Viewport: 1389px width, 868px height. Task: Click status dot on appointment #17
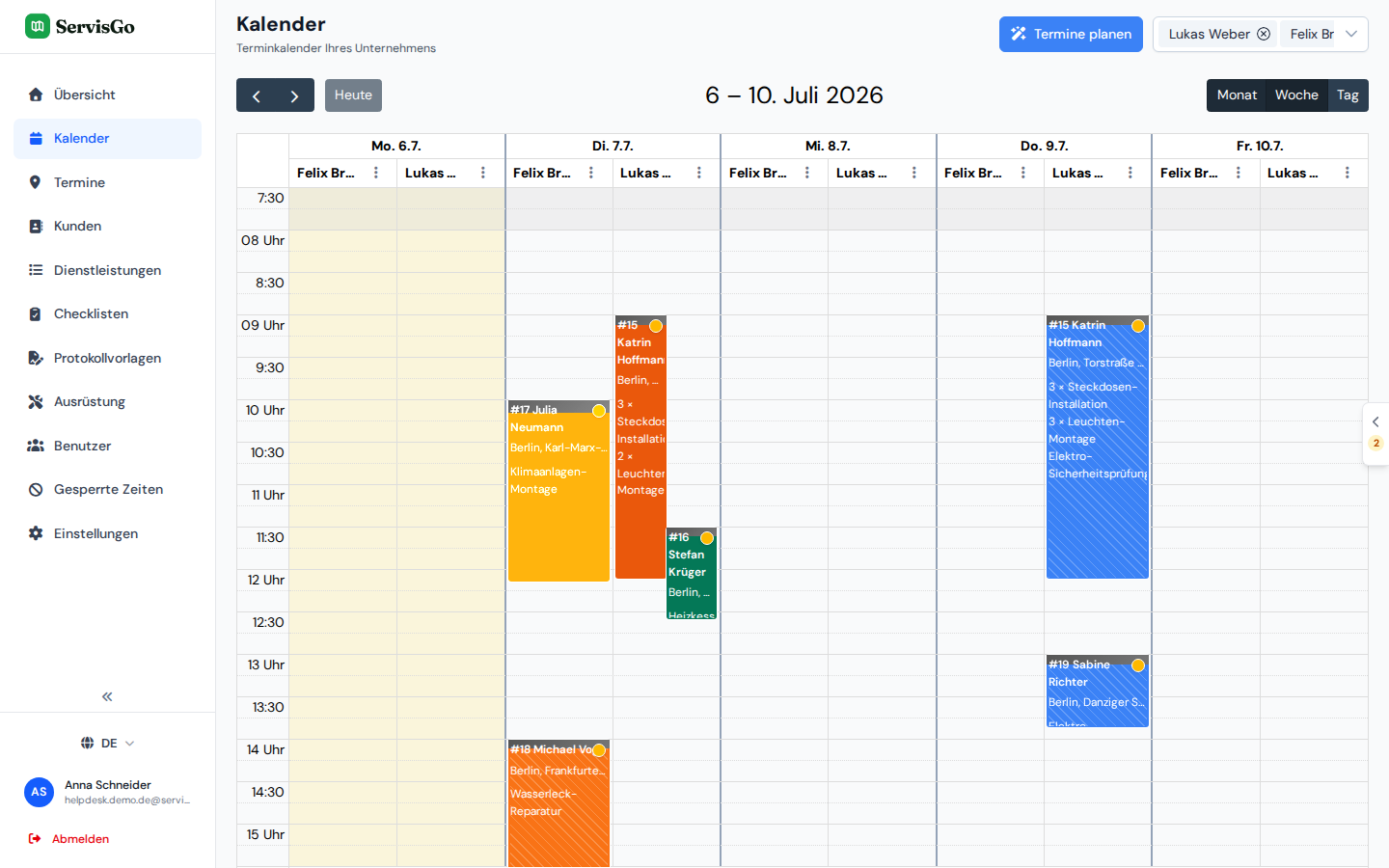(x=599, y=411)
